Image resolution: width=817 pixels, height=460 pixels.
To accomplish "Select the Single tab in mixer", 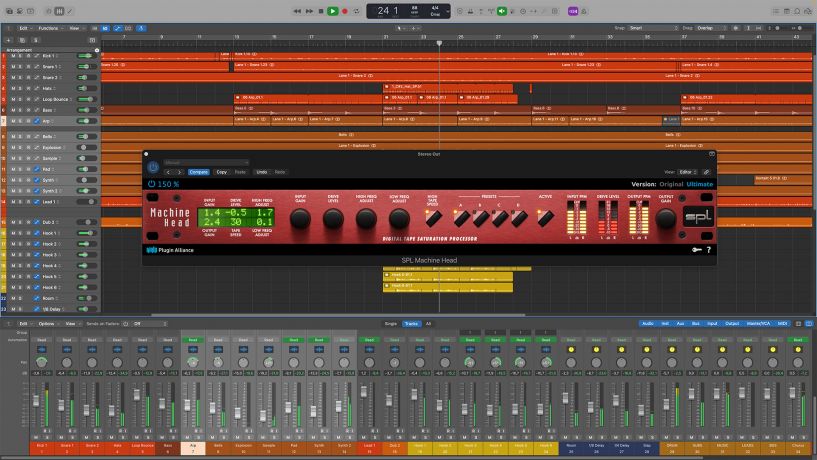I will click(x=391, y=324).
